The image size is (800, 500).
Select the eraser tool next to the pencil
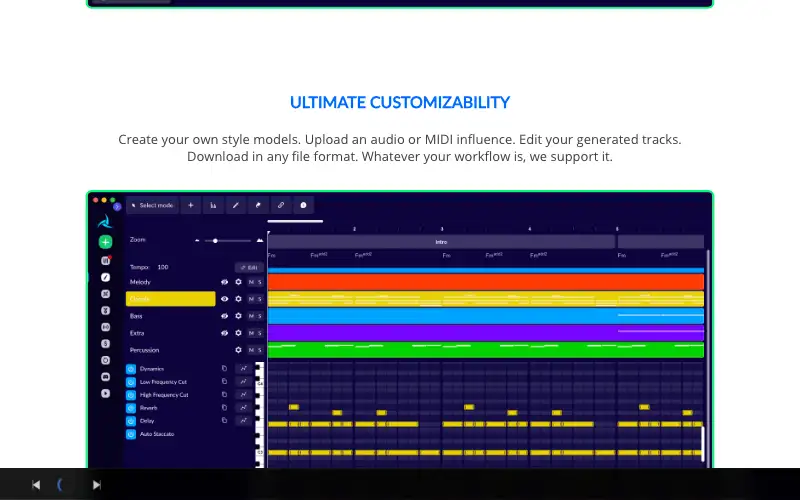pos(258,205)
